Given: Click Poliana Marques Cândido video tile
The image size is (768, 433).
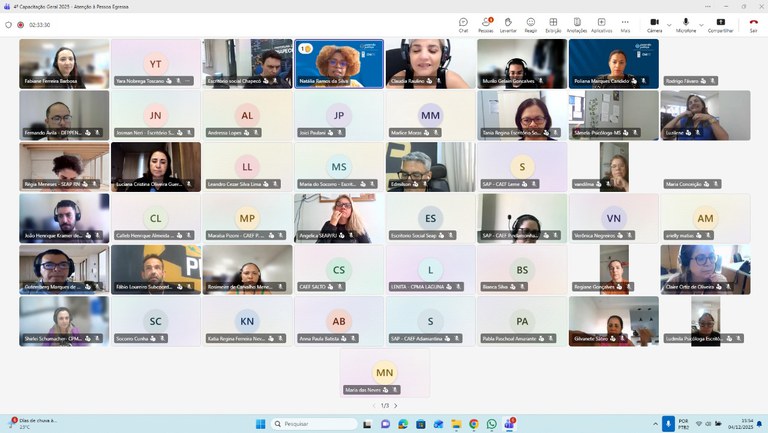Looking at the screenshot, I should [x=614, y=64].
